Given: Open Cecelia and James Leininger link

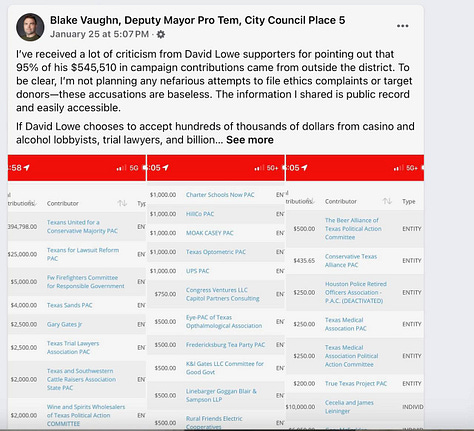Looking at the screenshot, I should point(349,407).
